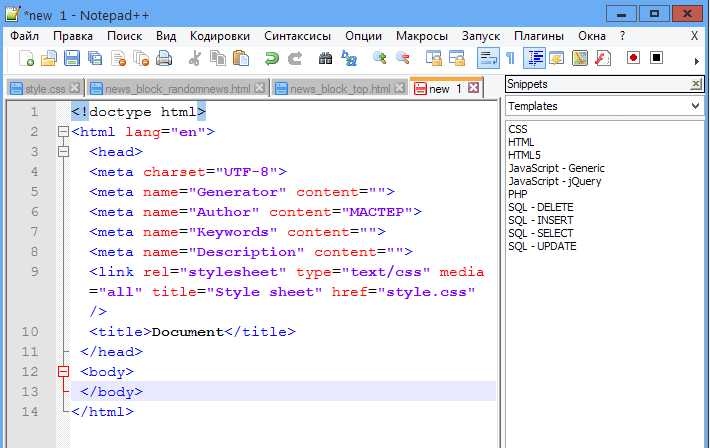710x448 pixels.
Task: Disable word wrap toolbar toggle
Action: click(488, 58)
